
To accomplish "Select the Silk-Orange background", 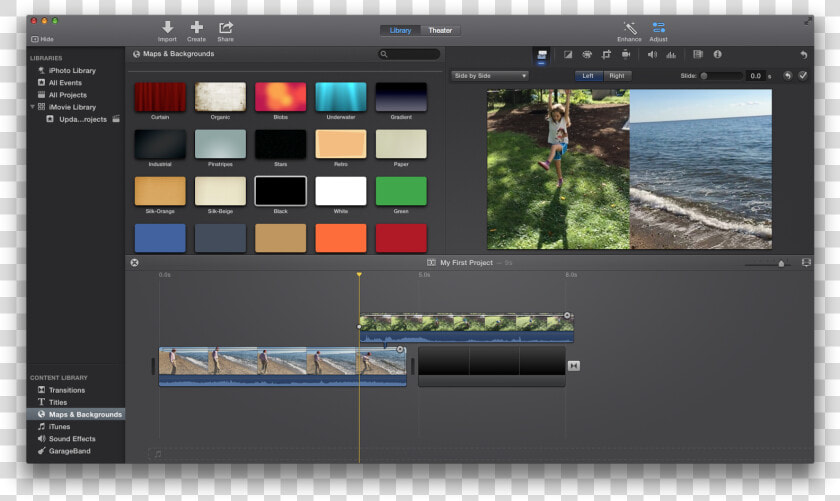I will click(160, 191).
